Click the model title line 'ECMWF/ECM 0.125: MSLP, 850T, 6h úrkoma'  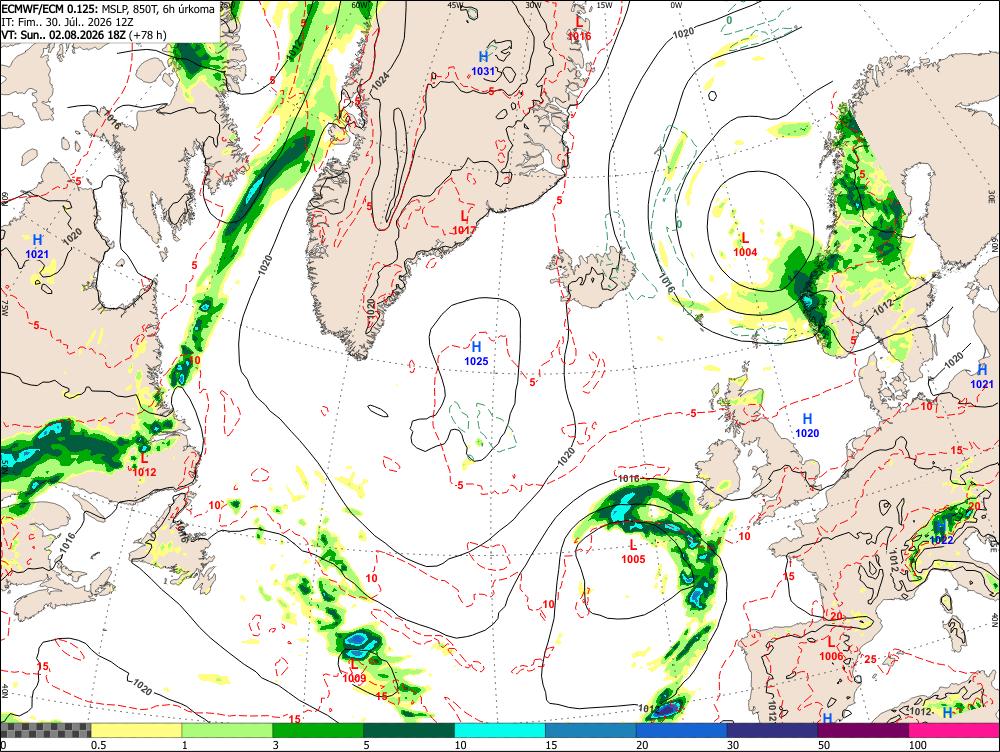(108, 9)
